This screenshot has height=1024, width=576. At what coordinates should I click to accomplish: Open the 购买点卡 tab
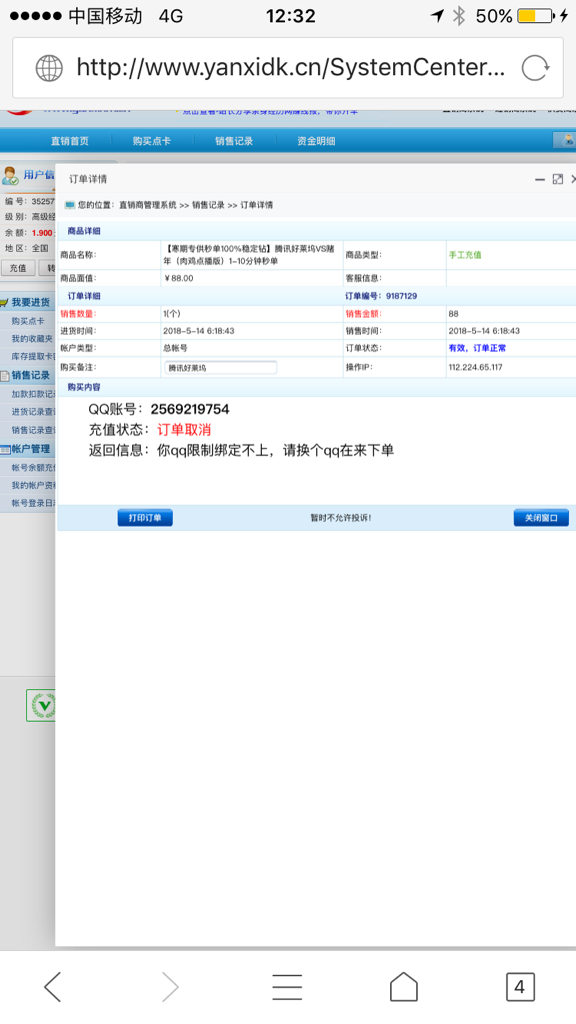(x=152, y=140)
